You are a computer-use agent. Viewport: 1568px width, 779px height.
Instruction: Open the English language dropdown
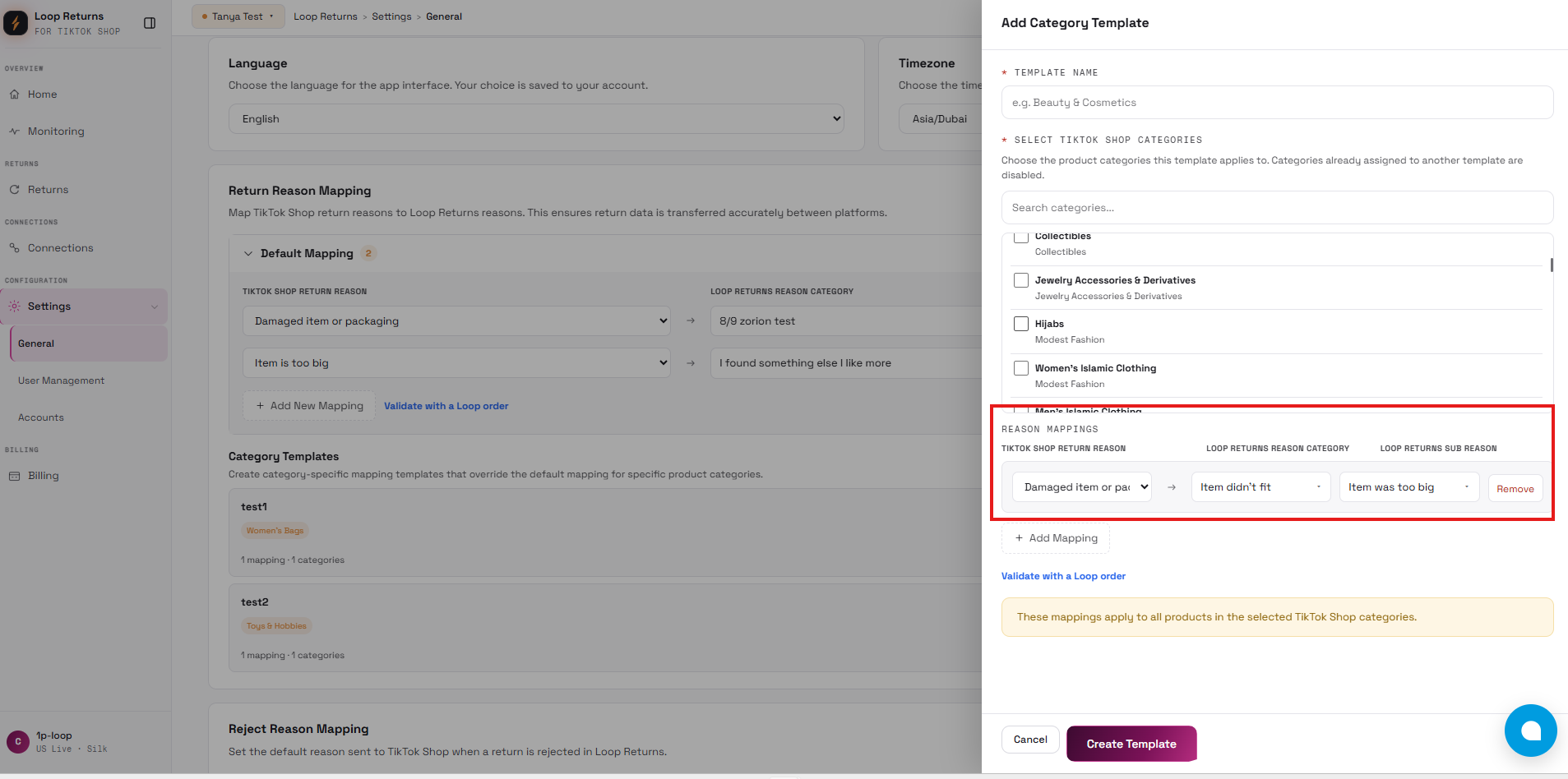pos(536,119)
